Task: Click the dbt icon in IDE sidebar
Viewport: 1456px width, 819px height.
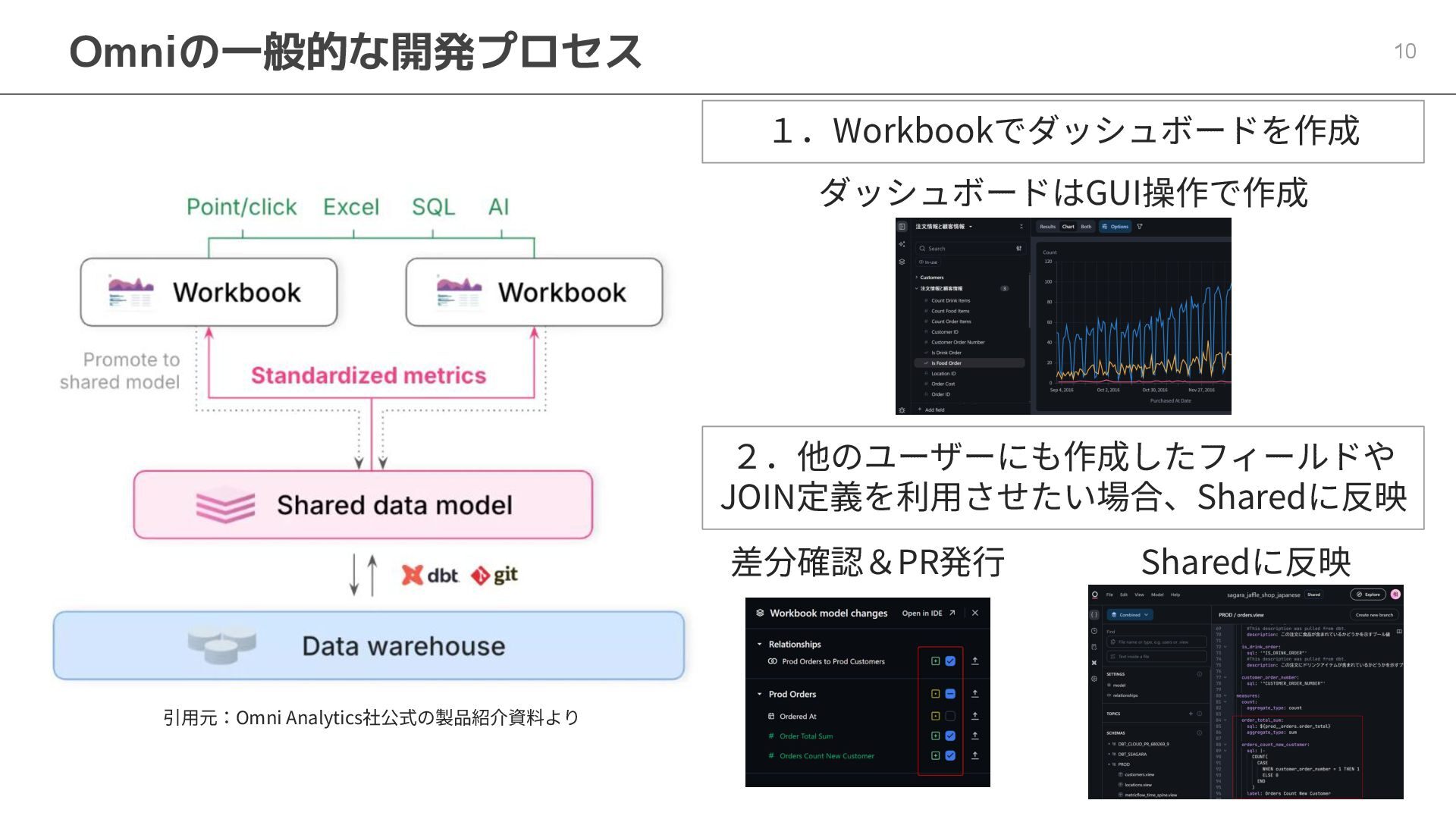Action: point(1094,663)
